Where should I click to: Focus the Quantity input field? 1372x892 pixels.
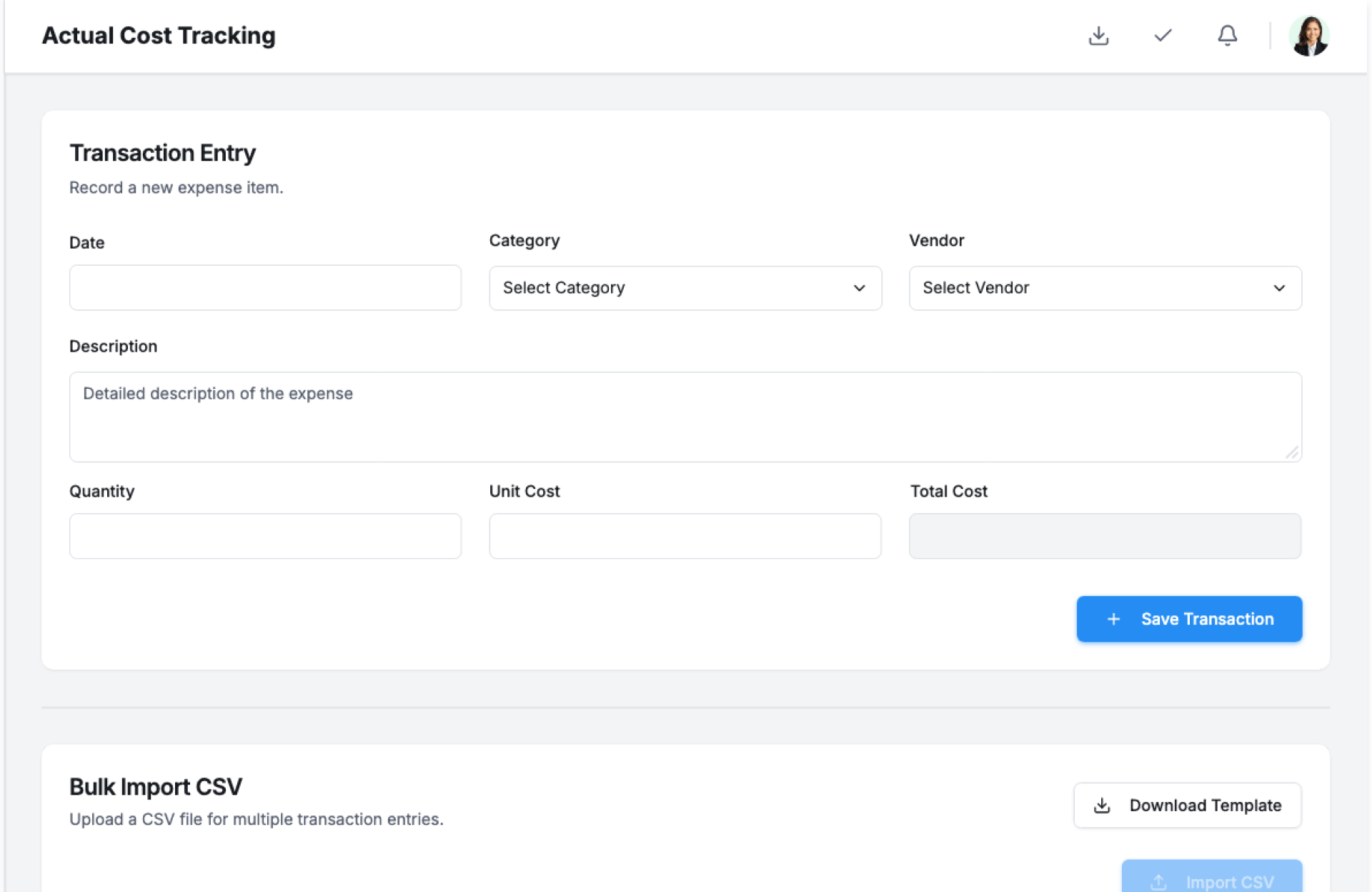[x=265, y=536]
